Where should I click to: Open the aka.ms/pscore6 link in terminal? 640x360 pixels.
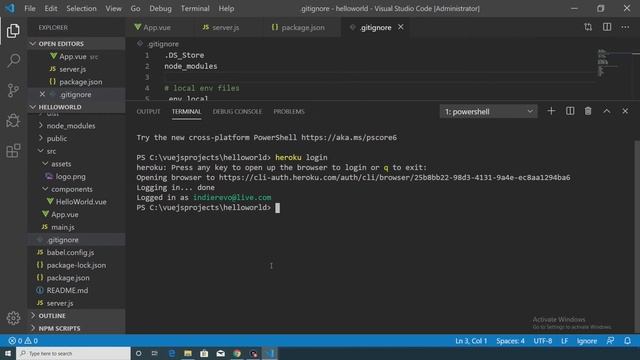pos(349,138)
